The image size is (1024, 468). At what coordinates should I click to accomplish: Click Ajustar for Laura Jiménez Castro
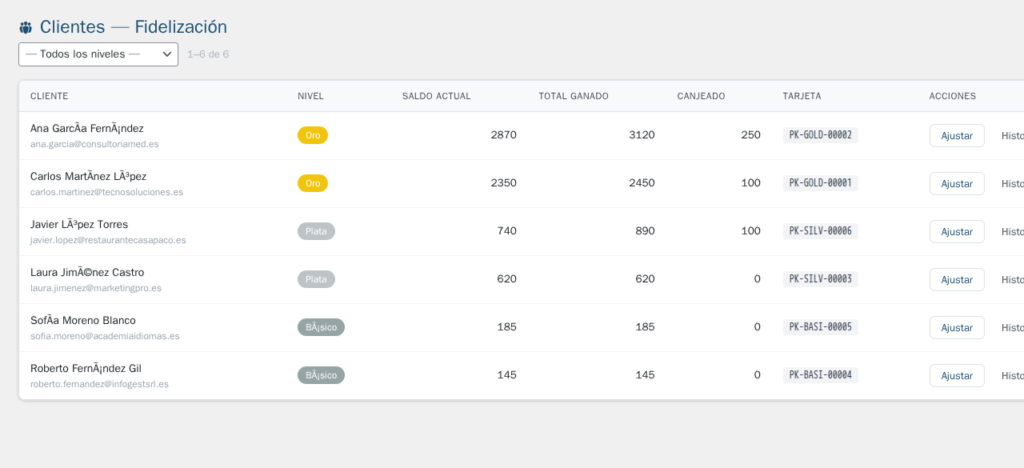pos(957,279)
